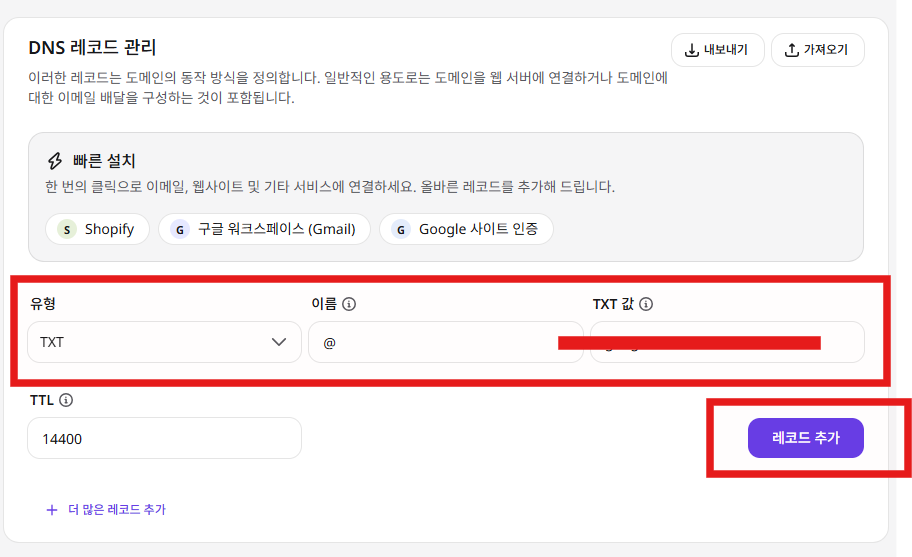Screen dimensions: 912x557
Task: Click the plus icon for more records
Action: pyautogui.click(x=52, y=510)
